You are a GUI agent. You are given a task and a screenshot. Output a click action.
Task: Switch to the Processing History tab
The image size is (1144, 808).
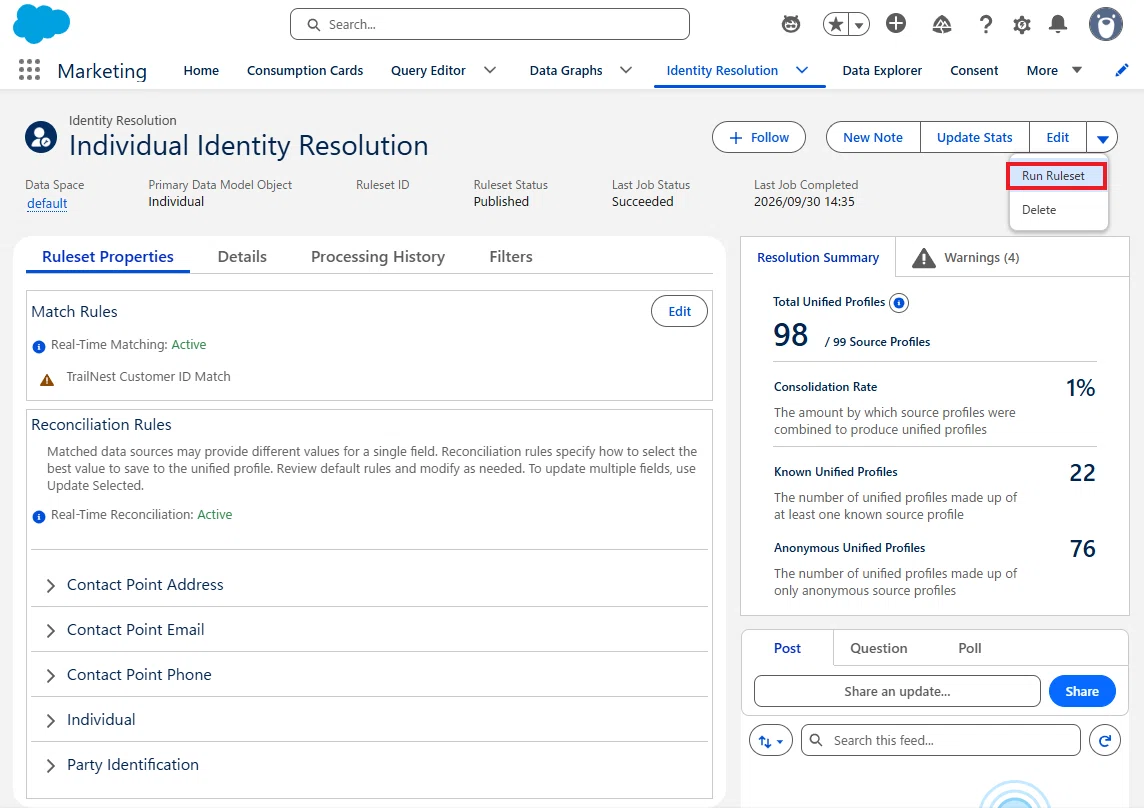click(378, 257)
